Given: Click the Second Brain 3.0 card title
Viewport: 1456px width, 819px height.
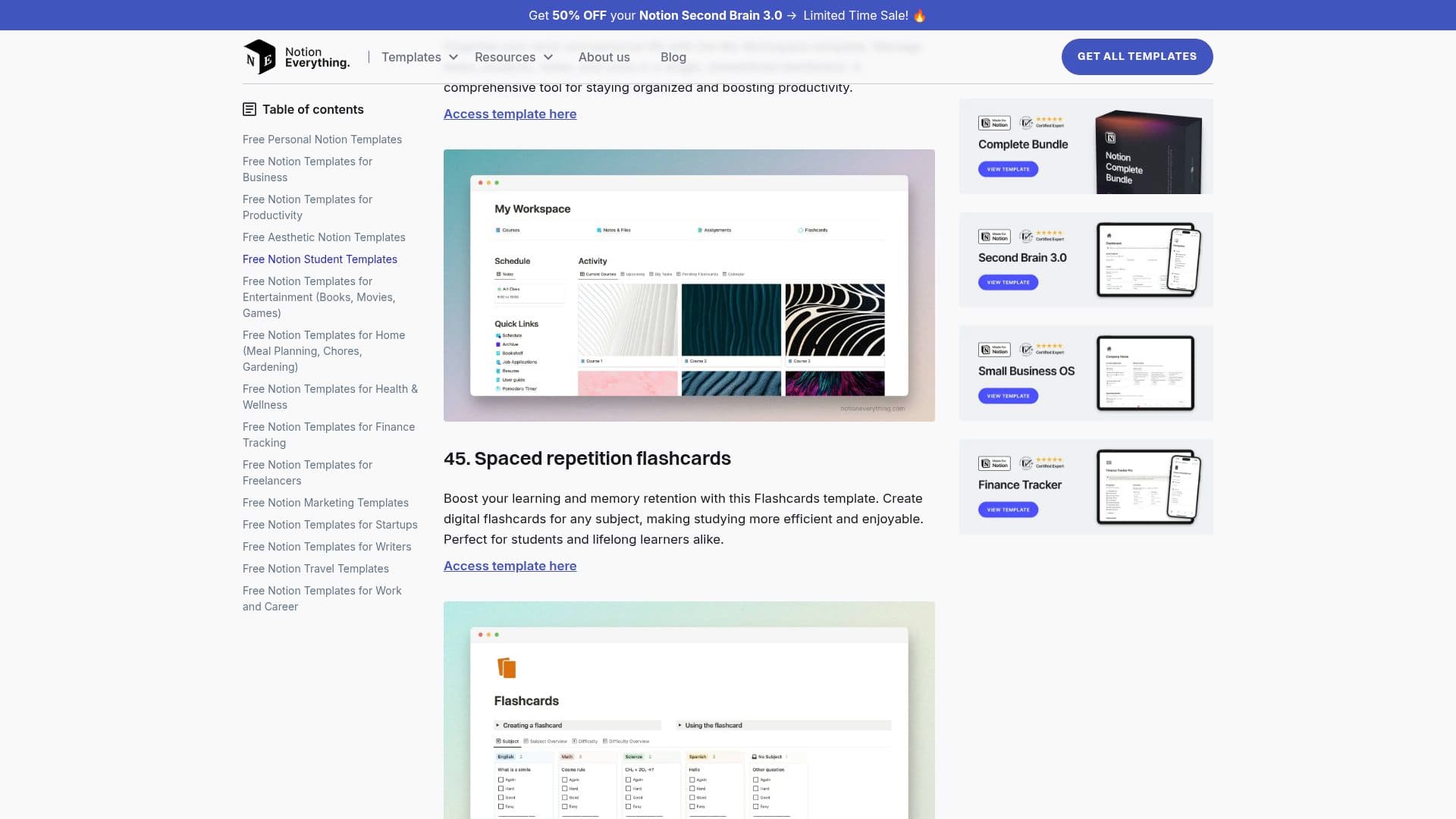Looking at the screenshot, I should [1022, 258].
